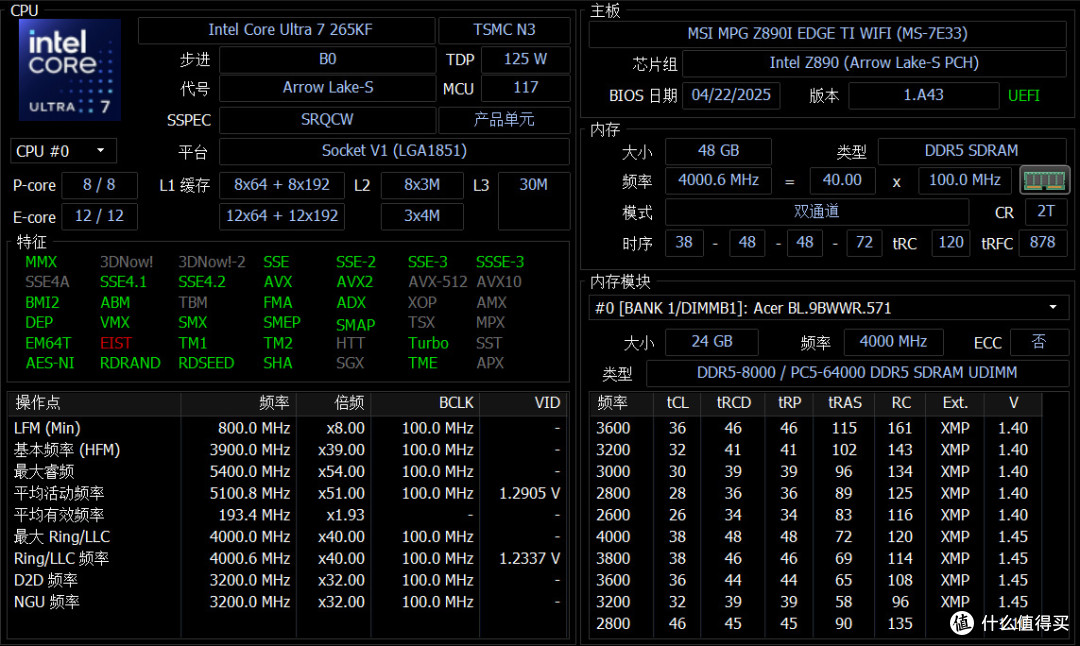Click the red EIST feature flag
This screenshot has height=646, width=1080.
point(116,343)
